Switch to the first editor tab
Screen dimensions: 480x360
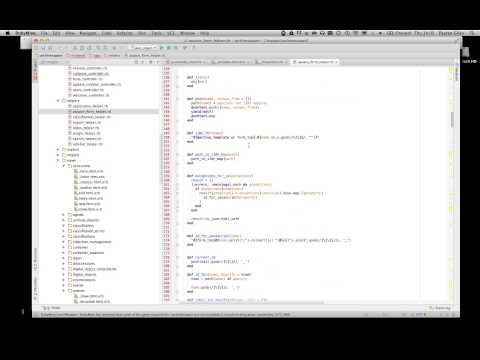(187, 62)
